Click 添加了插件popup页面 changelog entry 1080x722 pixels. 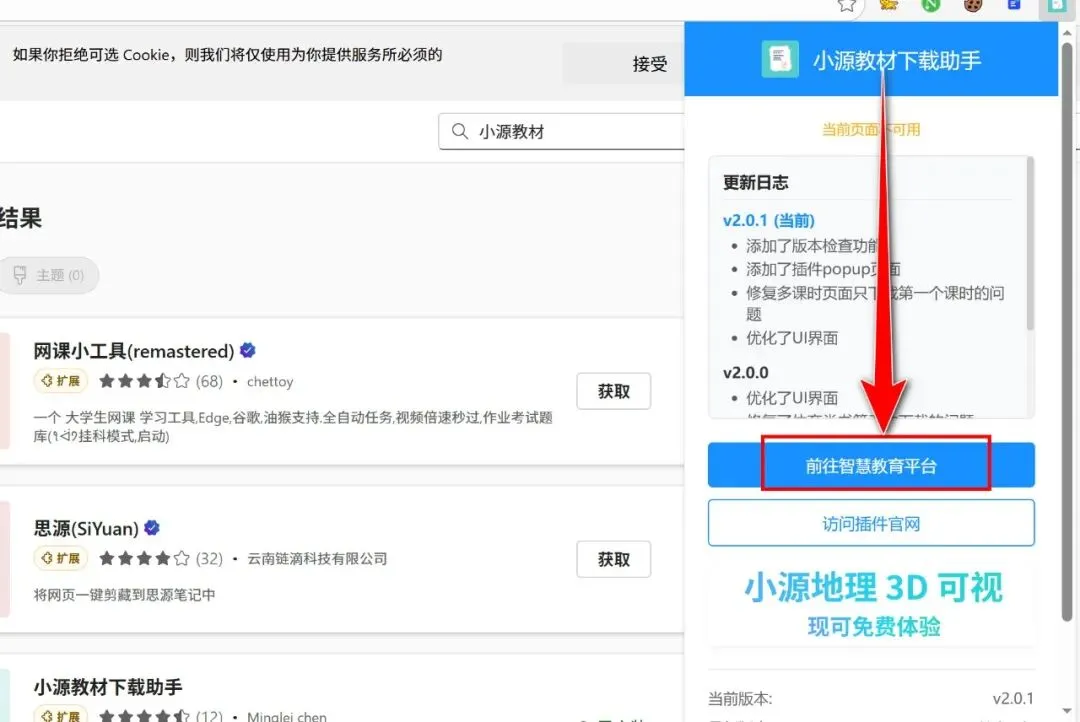[823, 269]
